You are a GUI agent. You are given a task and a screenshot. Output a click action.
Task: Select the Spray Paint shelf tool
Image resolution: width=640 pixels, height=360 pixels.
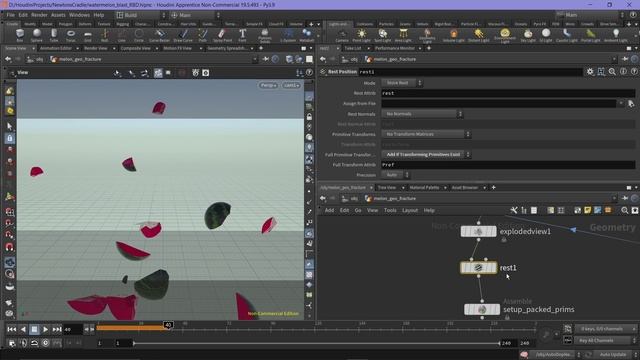[x=222, y=35]
